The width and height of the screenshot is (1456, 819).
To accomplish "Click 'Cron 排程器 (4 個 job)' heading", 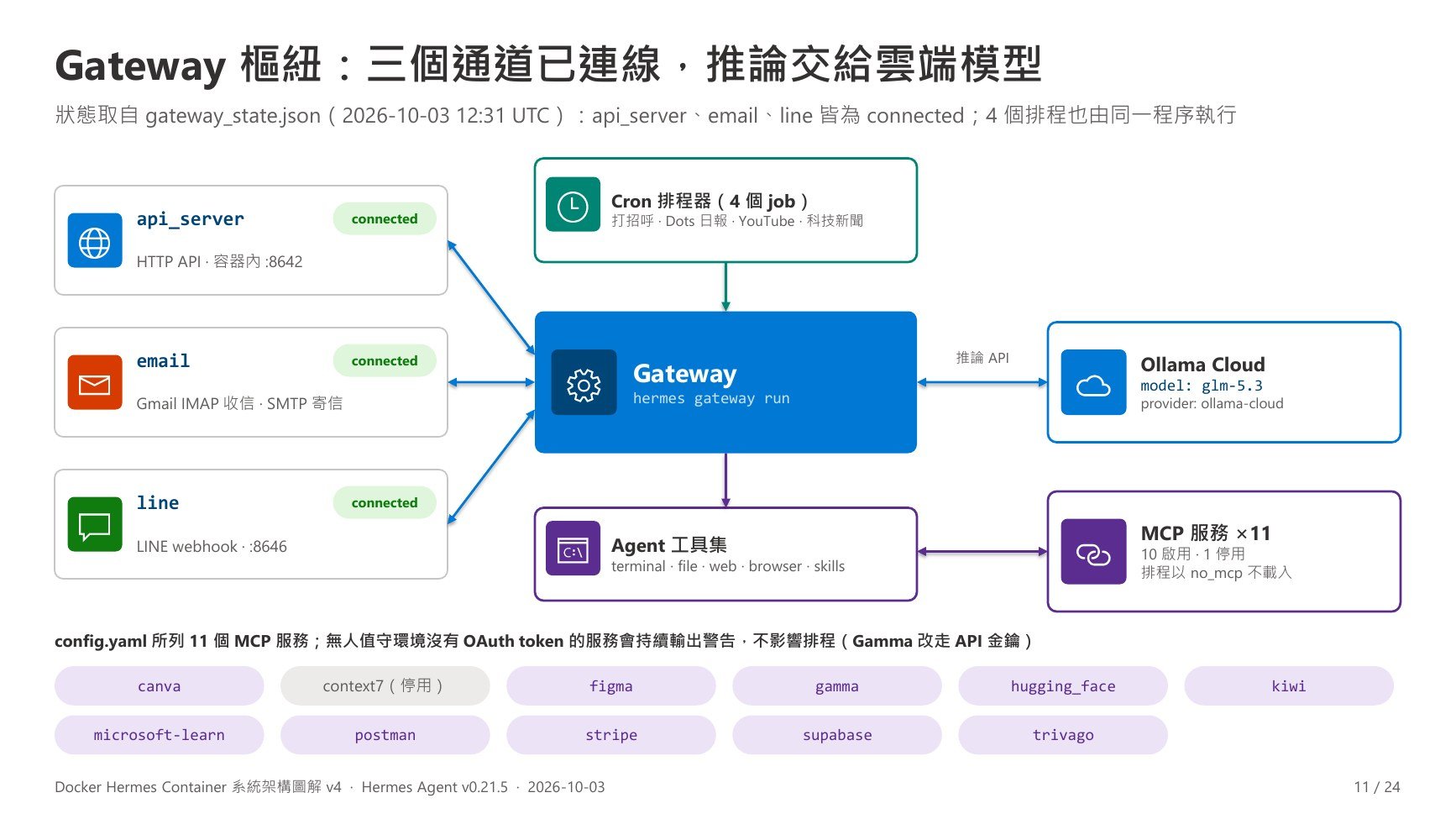I will pos(710,201).
